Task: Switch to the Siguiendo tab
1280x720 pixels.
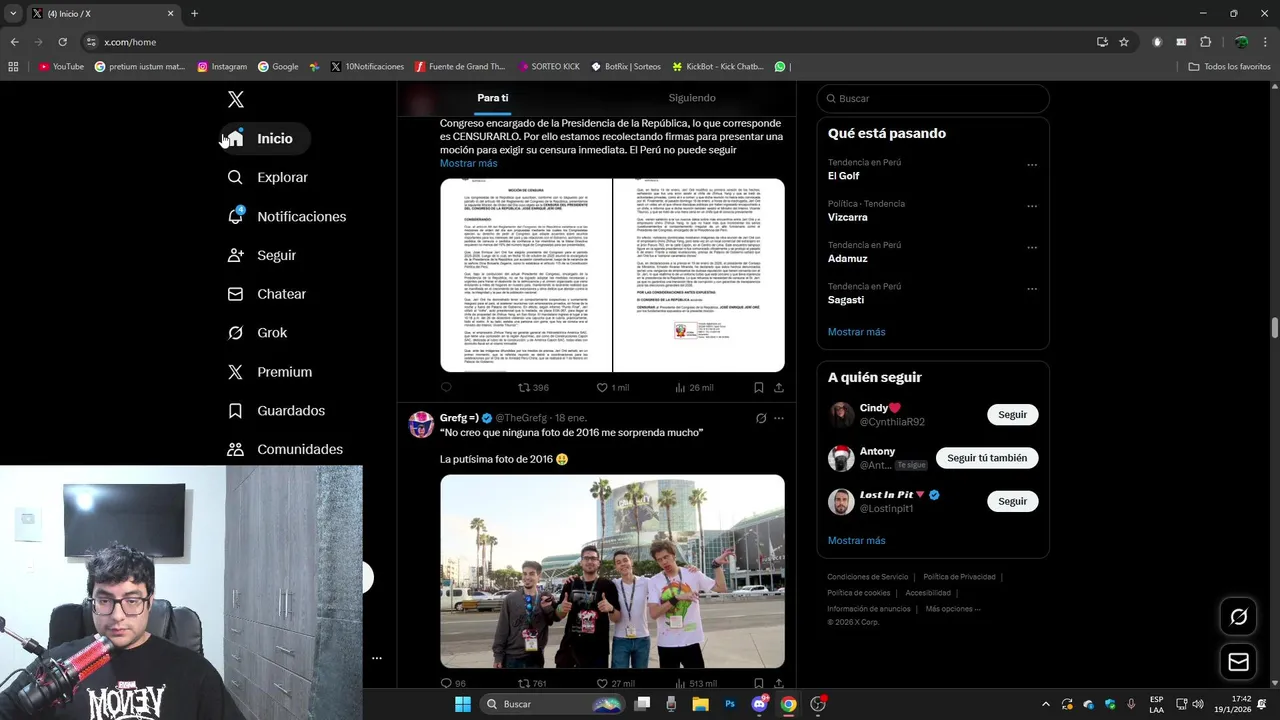Action: 692,98
